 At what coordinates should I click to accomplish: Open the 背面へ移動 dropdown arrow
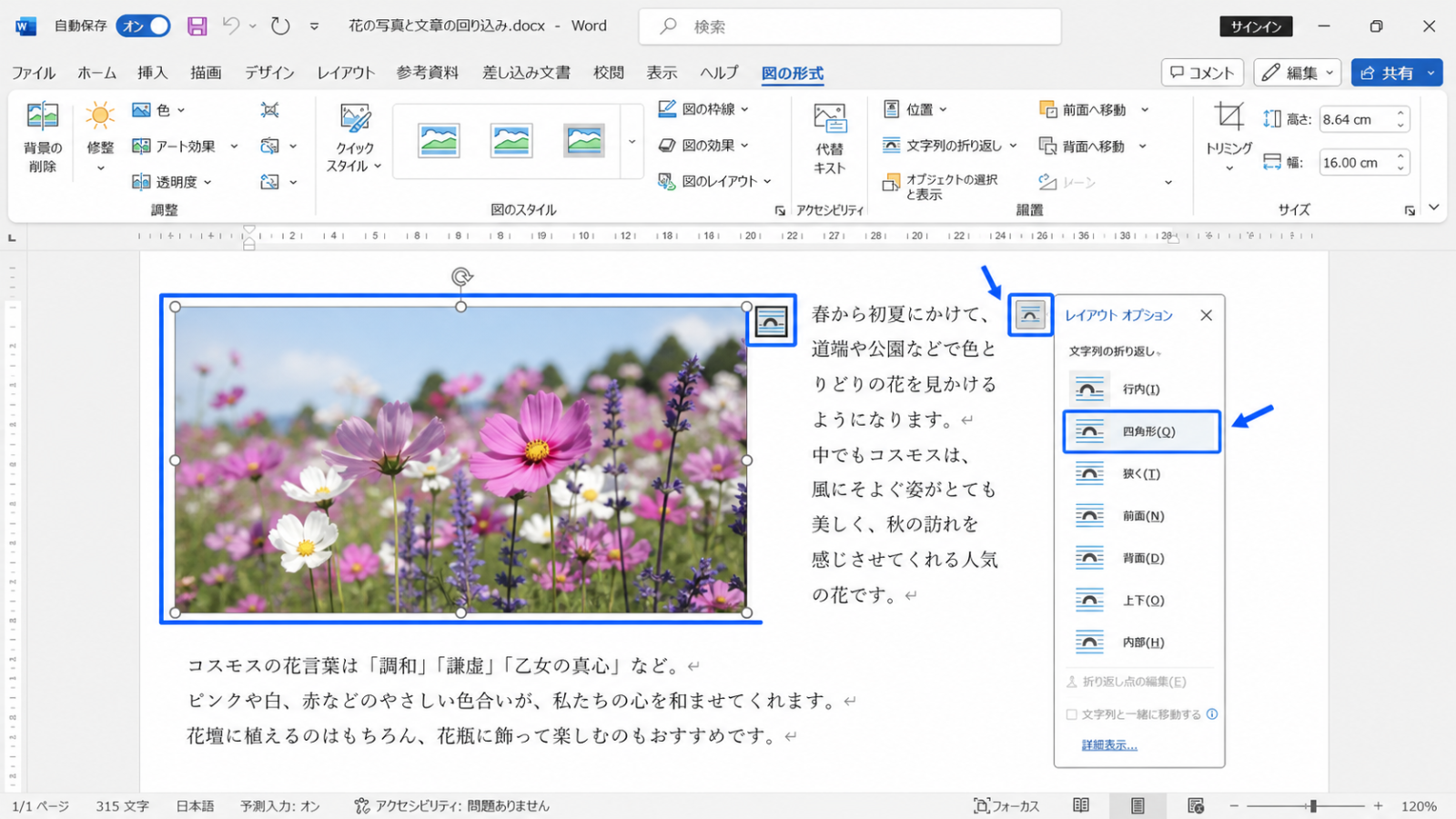1143,147
